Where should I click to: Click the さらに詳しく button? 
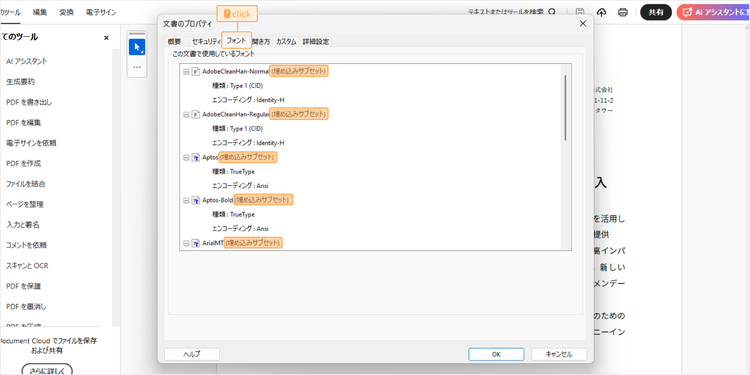click(x=47, y=370)
